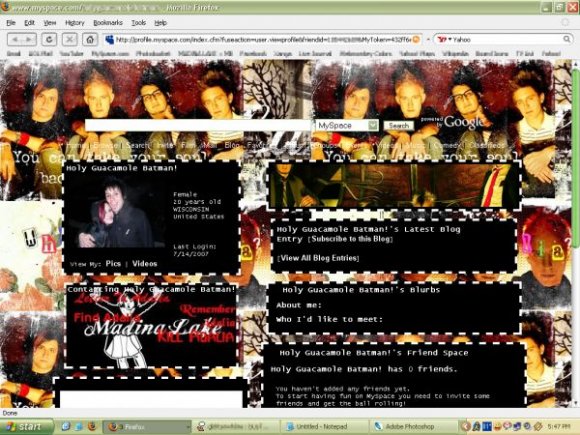This screenshot has width=580, height=435.
Task: Click the Internet Explorer quick launch icon
Action: point(66,426)
